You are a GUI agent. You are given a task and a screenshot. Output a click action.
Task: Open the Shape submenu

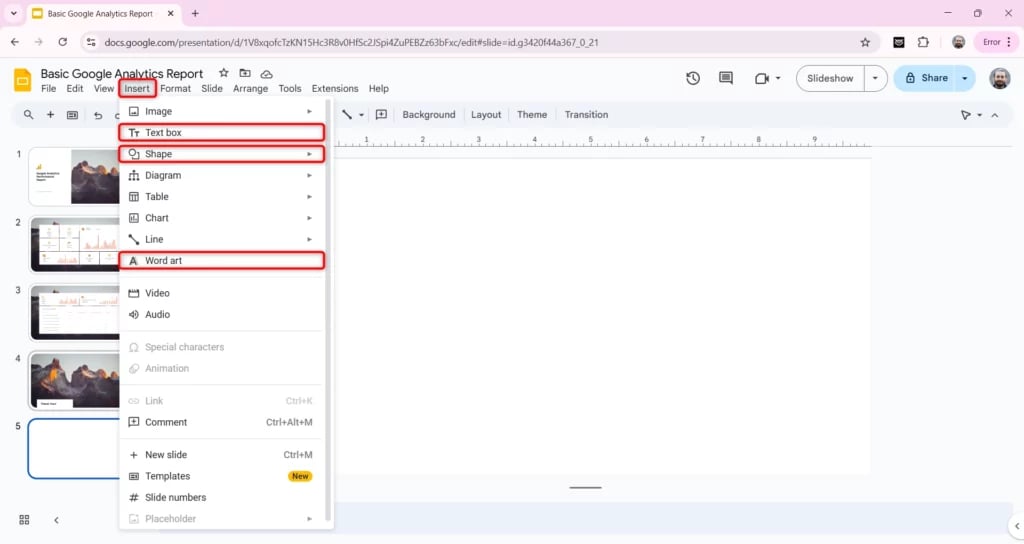tap(222, 154)
